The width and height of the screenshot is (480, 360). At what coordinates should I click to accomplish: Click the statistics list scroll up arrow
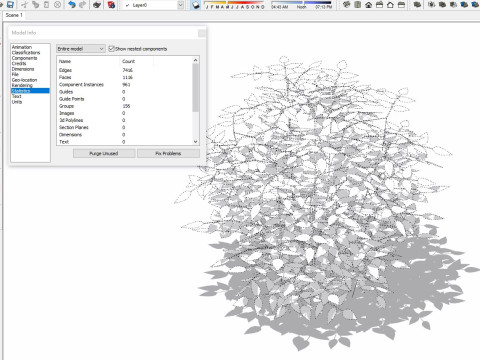[196, 60]
